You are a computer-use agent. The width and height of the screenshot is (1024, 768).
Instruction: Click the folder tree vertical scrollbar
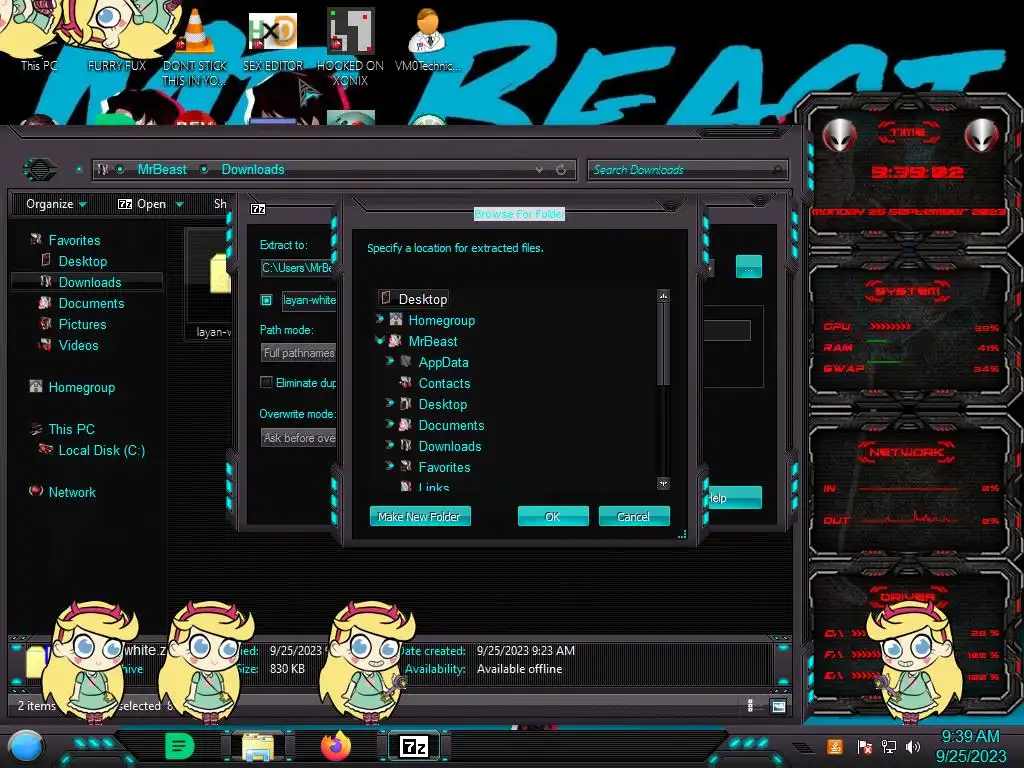pos(664,344)
